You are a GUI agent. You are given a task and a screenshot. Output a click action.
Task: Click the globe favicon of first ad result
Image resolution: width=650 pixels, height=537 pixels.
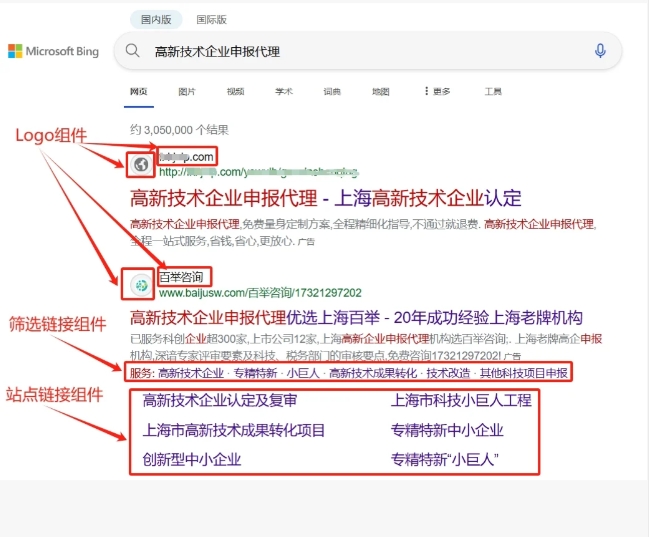point(141,165)
